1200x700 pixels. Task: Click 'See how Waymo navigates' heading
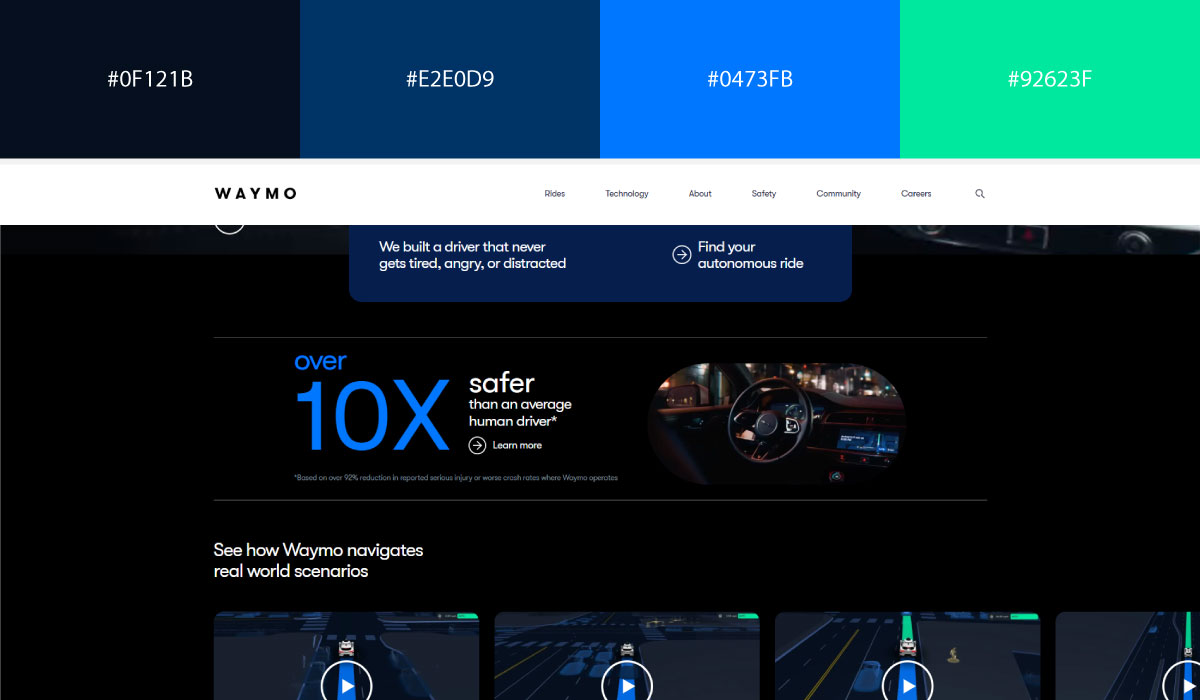[x=318, y=550]
